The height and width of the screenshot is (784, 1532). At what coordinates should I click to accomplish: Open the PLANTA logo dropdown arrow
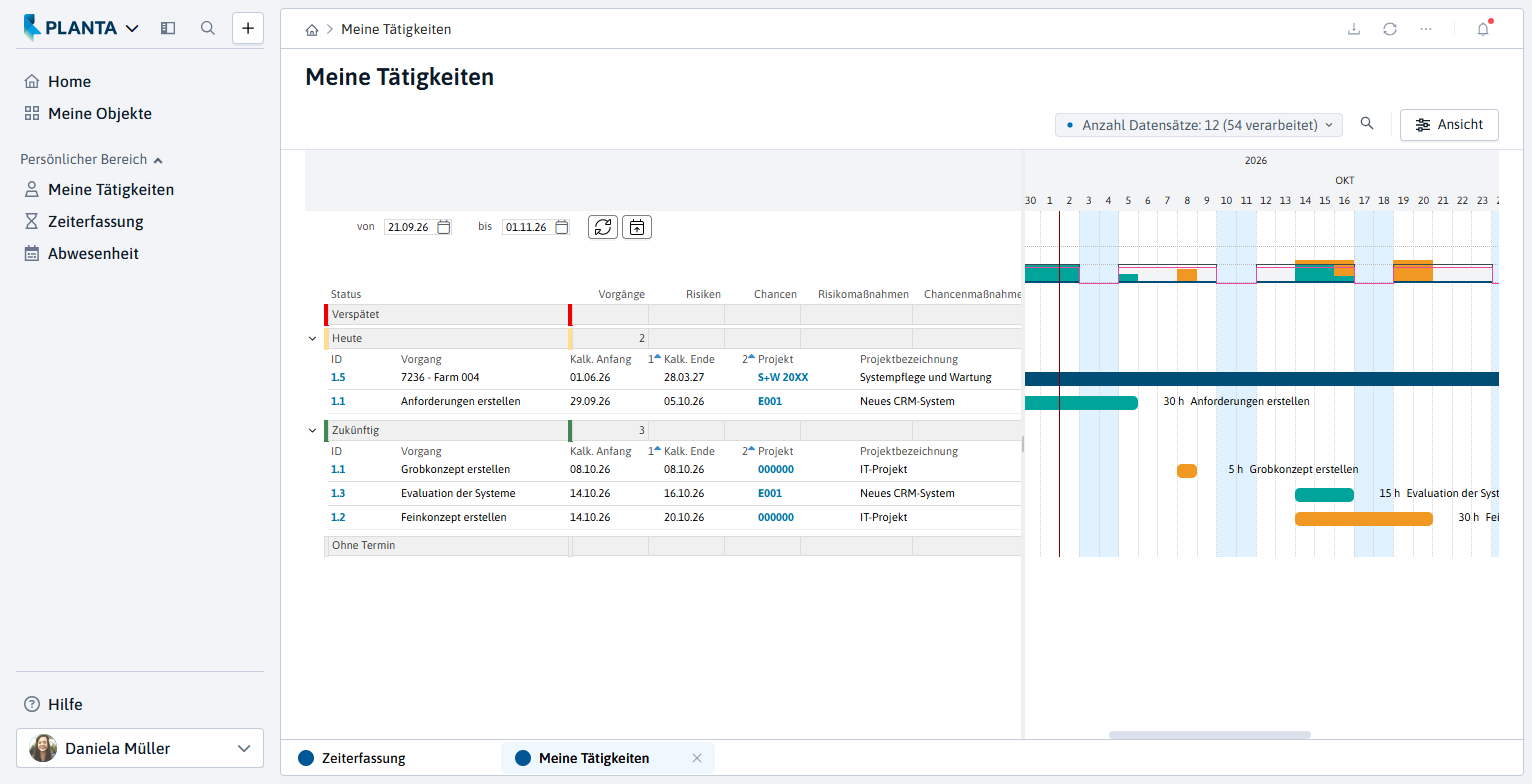(x=132, y=28)
